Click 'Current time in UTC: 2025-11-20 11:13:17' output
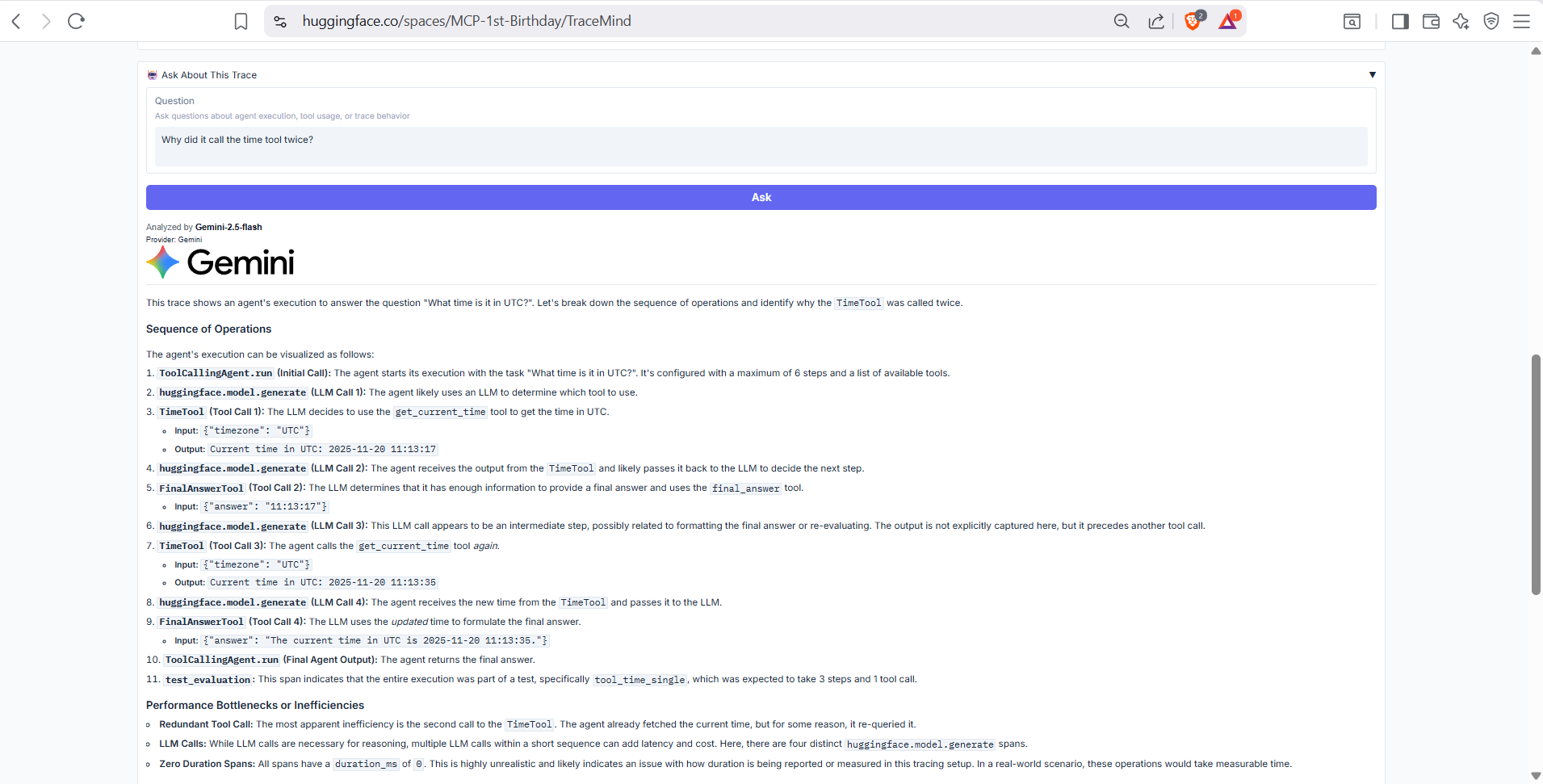 point(323,449)
